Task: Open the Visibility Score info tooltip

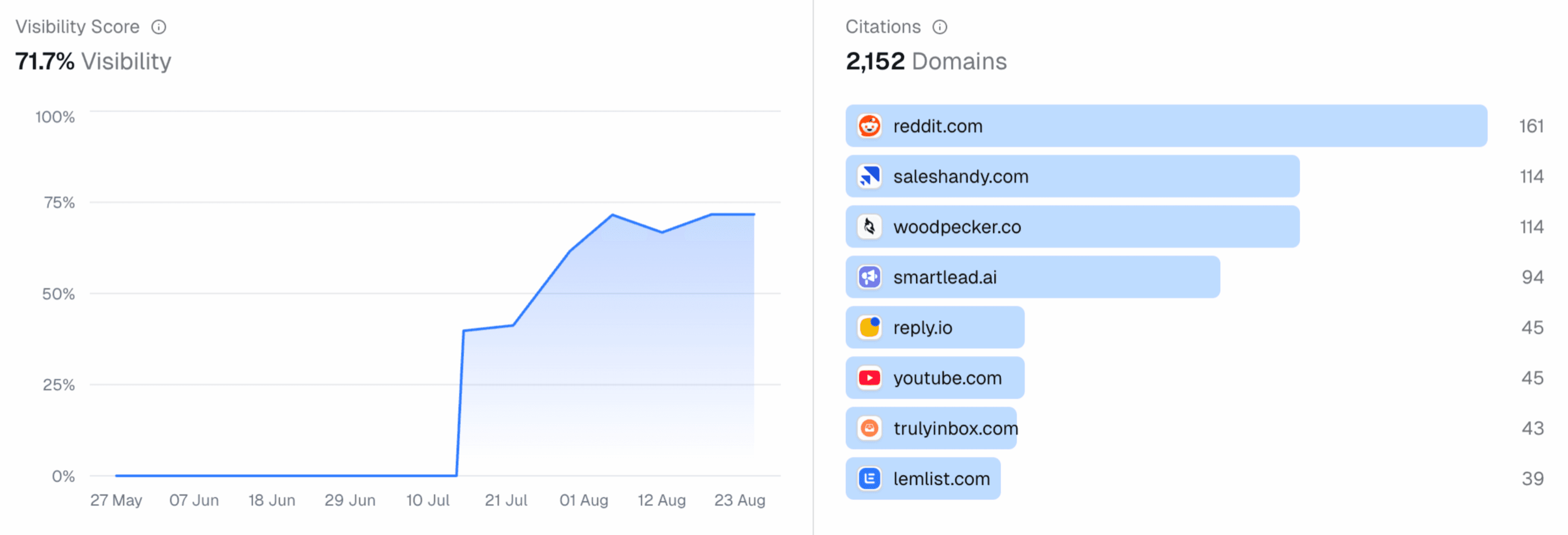Action: [160, 27]
